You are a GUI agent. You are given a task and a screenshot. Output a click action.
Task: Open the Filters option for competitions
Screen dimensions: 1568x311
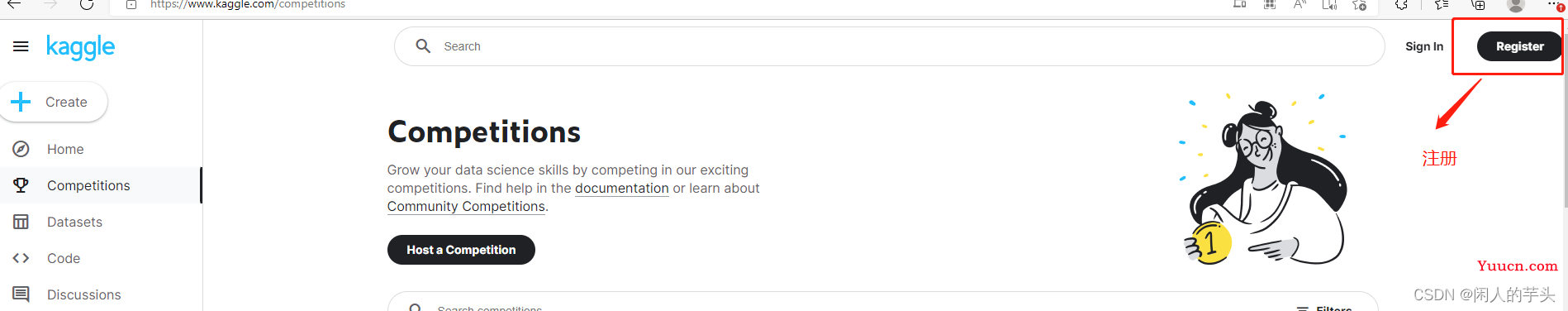coord(1324,308)
